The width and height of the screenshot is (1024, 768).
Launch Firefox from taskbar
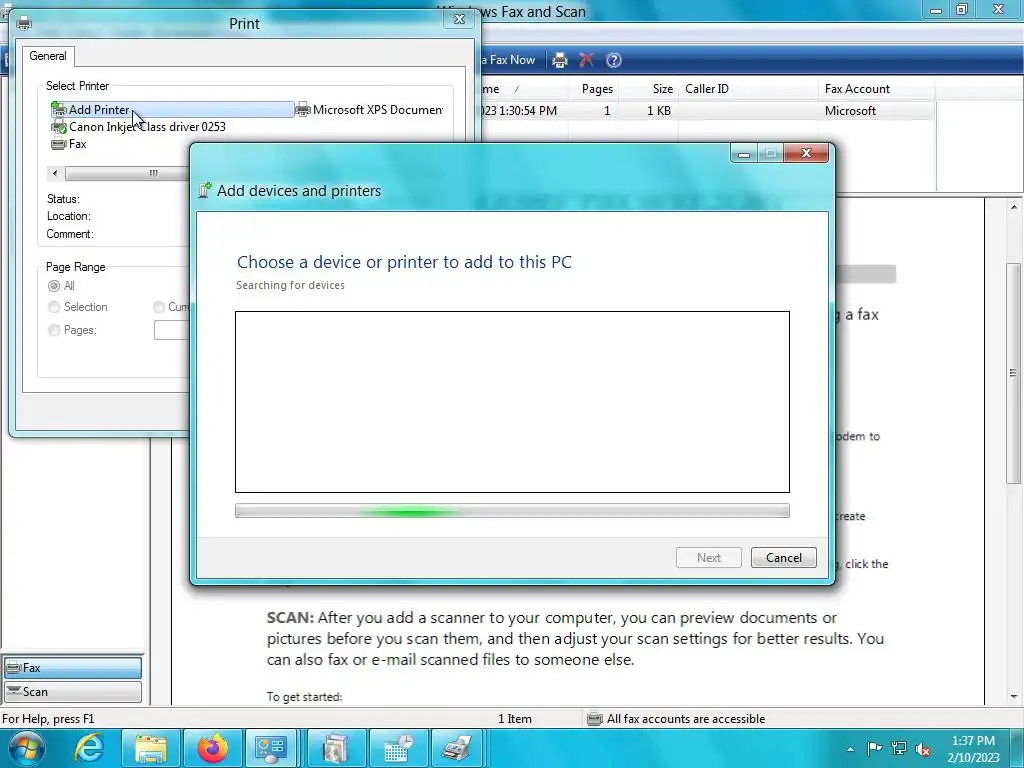click(213, 748)
